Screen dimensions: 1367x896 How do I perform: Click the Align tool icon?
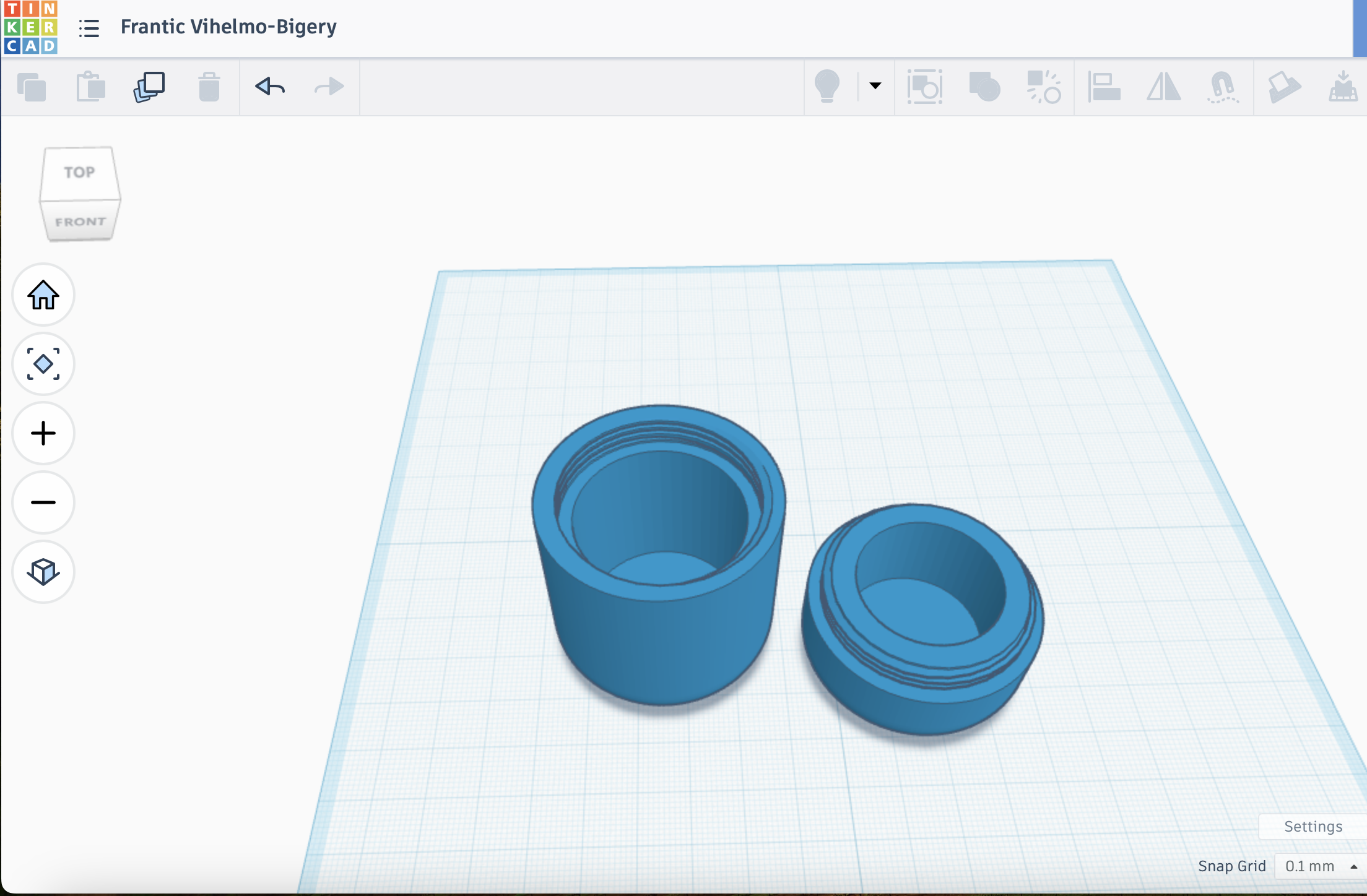click(1104, 87)
